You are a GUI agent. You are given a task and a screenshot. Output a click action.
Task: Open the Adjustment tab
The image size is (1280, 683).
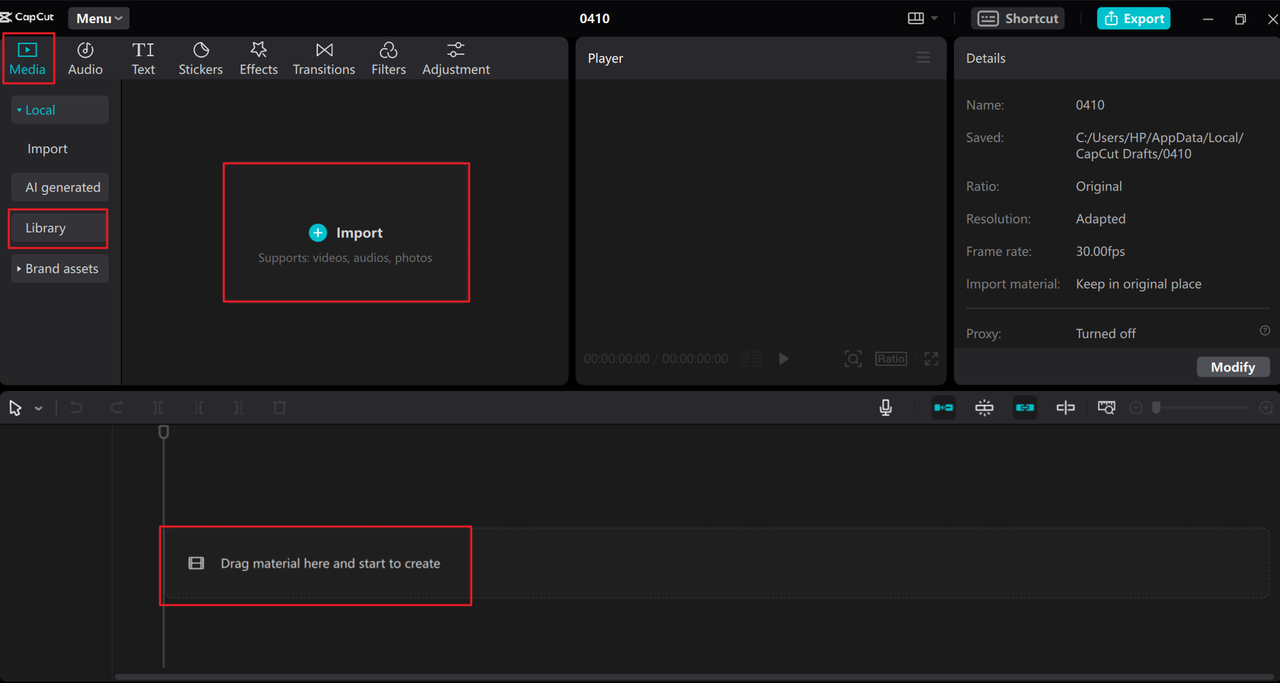click(456, 59)
